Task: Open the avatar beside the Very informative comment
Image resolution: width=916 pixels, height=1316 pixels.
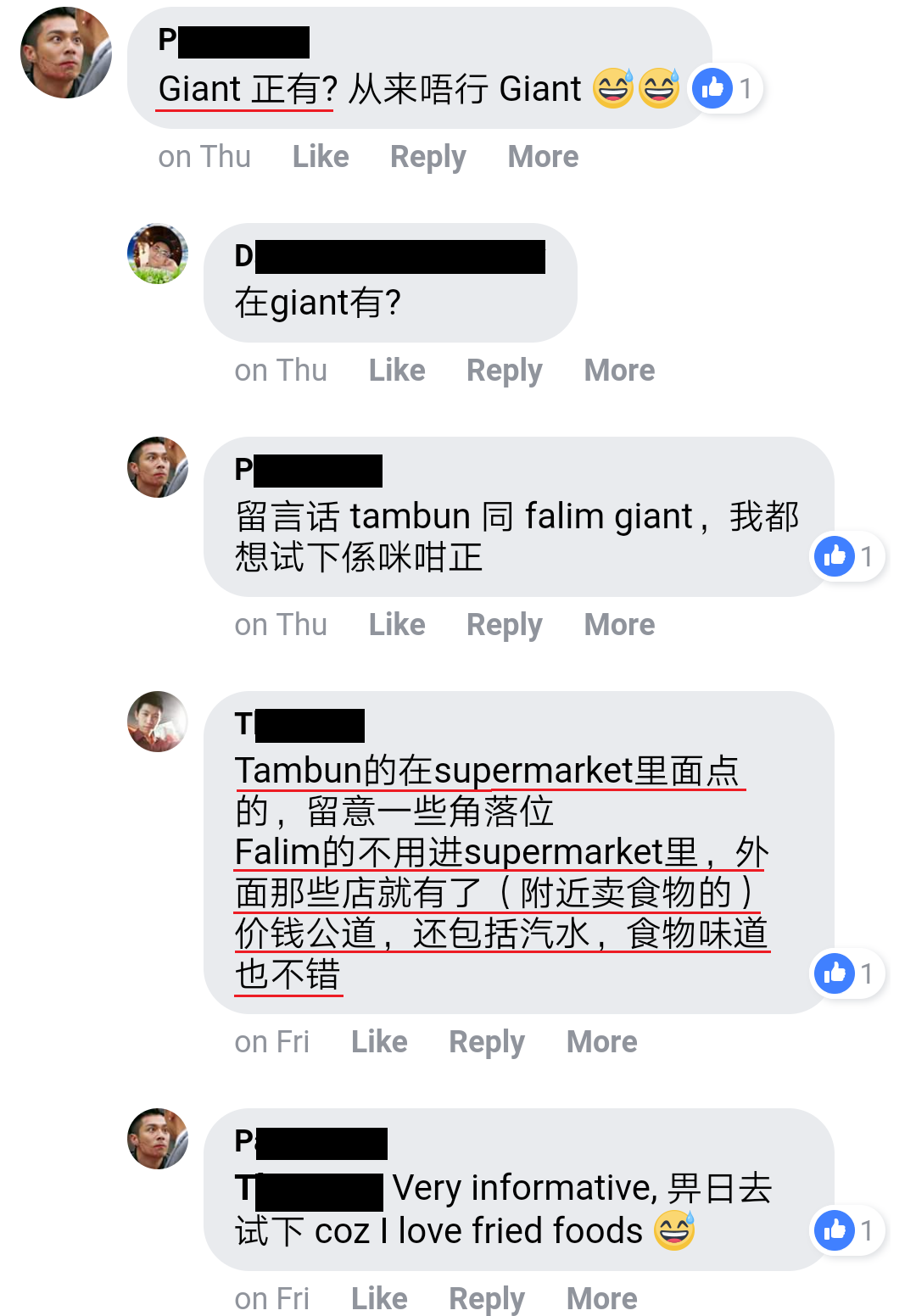Action: pyautogui.click(x=158, y=1139)
